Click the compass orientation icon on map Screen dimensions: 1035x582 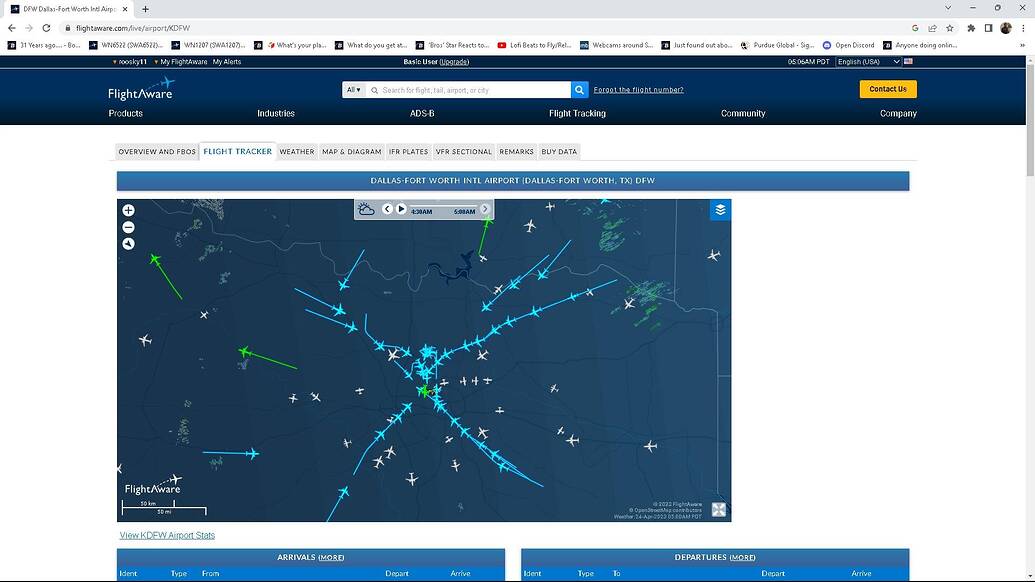coord(128,243)
